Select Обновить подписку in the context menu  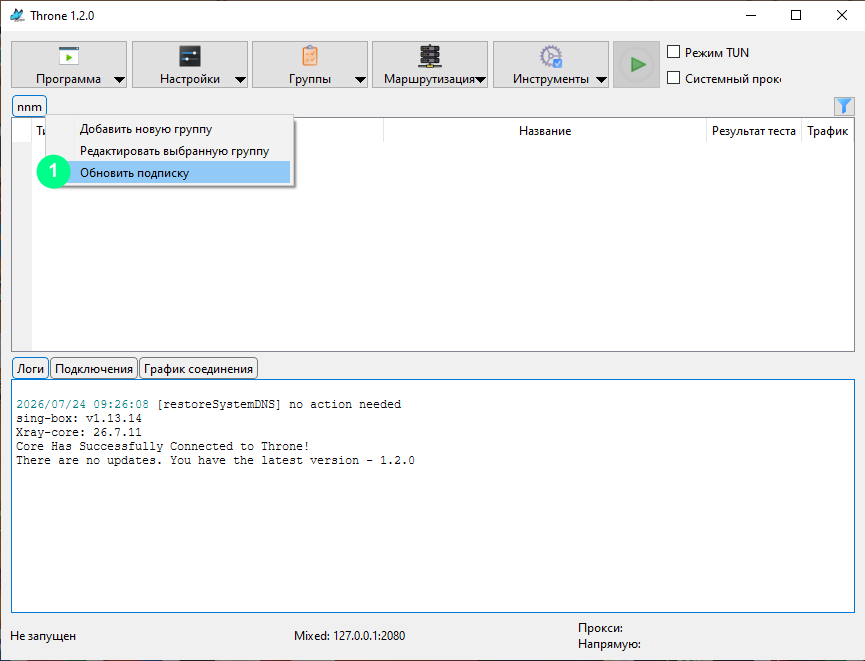(169, 173)
